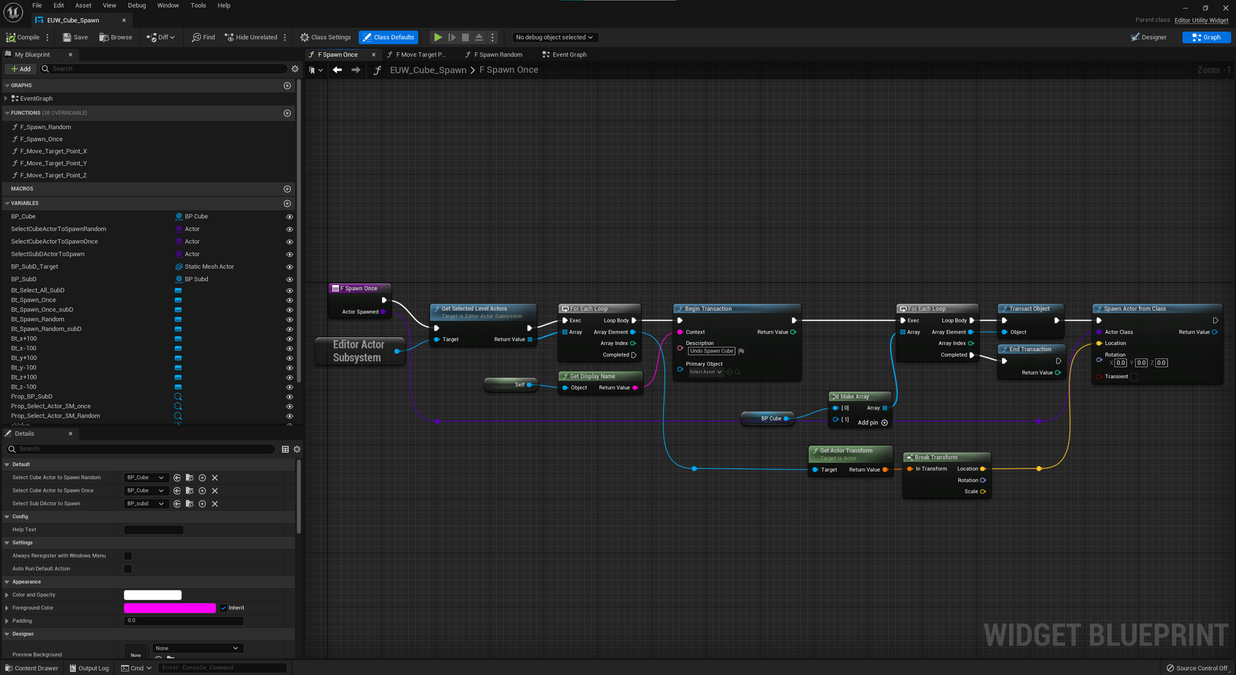Open Details panel settings gear

pyautogui.click(x=297, y=449)
